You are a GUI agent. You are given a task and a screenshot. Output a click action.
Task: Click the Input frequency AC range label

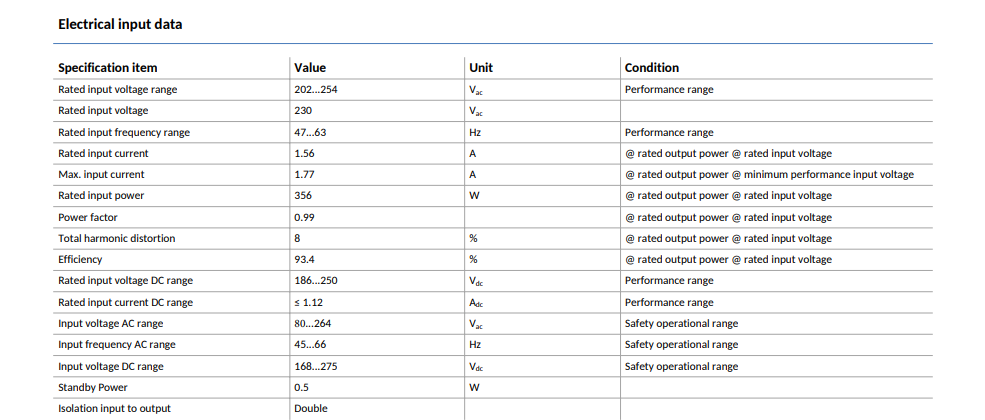click(117, 345)
